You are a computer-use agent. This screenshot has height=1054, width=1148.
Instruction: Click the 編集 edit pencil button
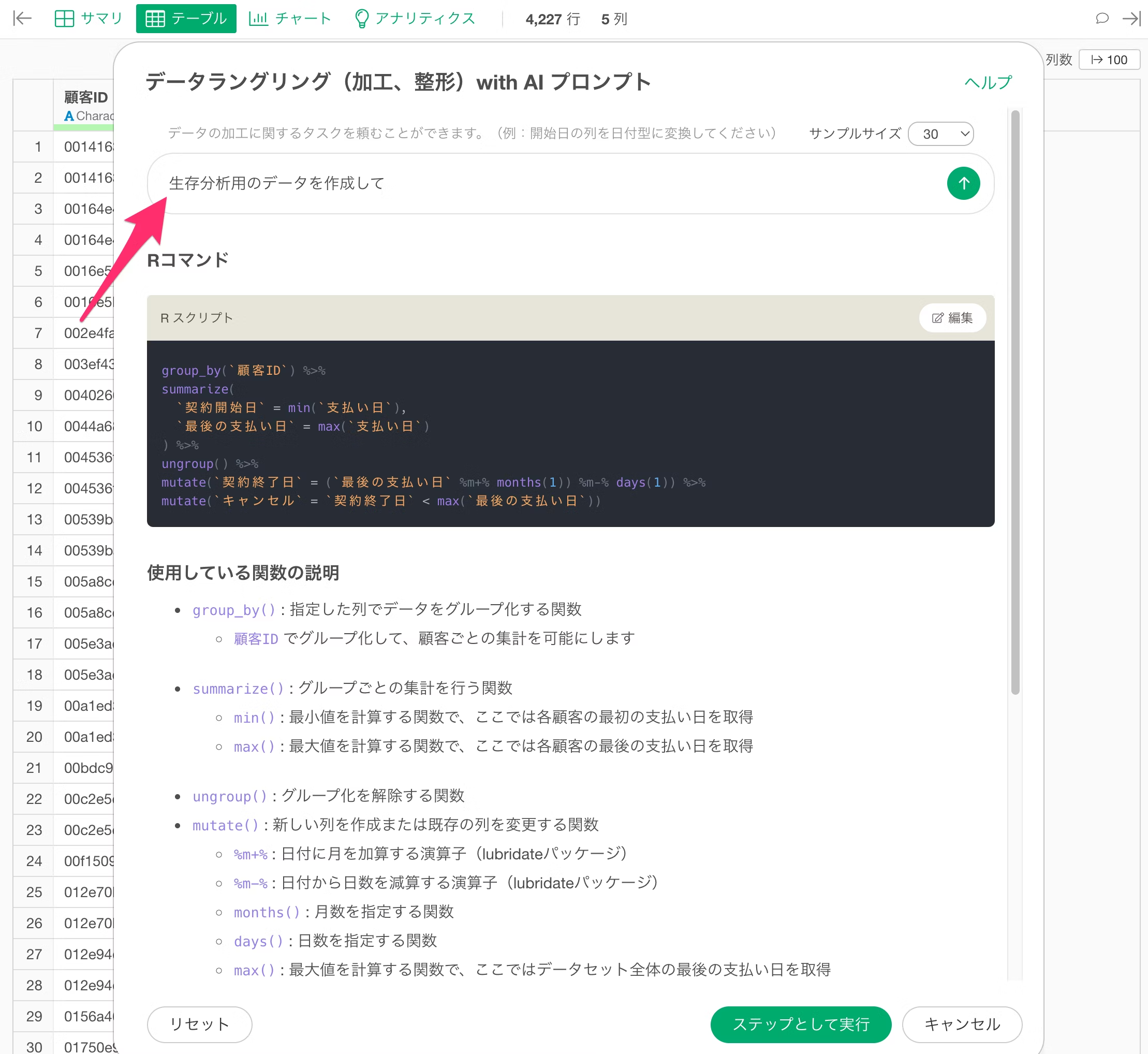952,318
